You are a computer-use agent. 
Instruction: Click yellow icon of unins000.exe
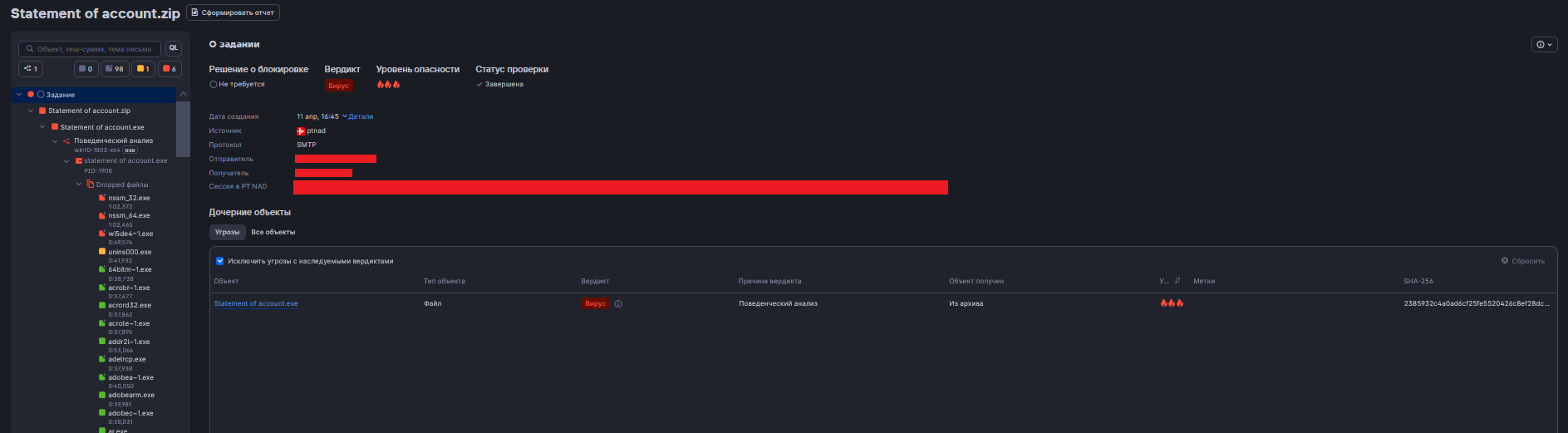pos(102,252)
